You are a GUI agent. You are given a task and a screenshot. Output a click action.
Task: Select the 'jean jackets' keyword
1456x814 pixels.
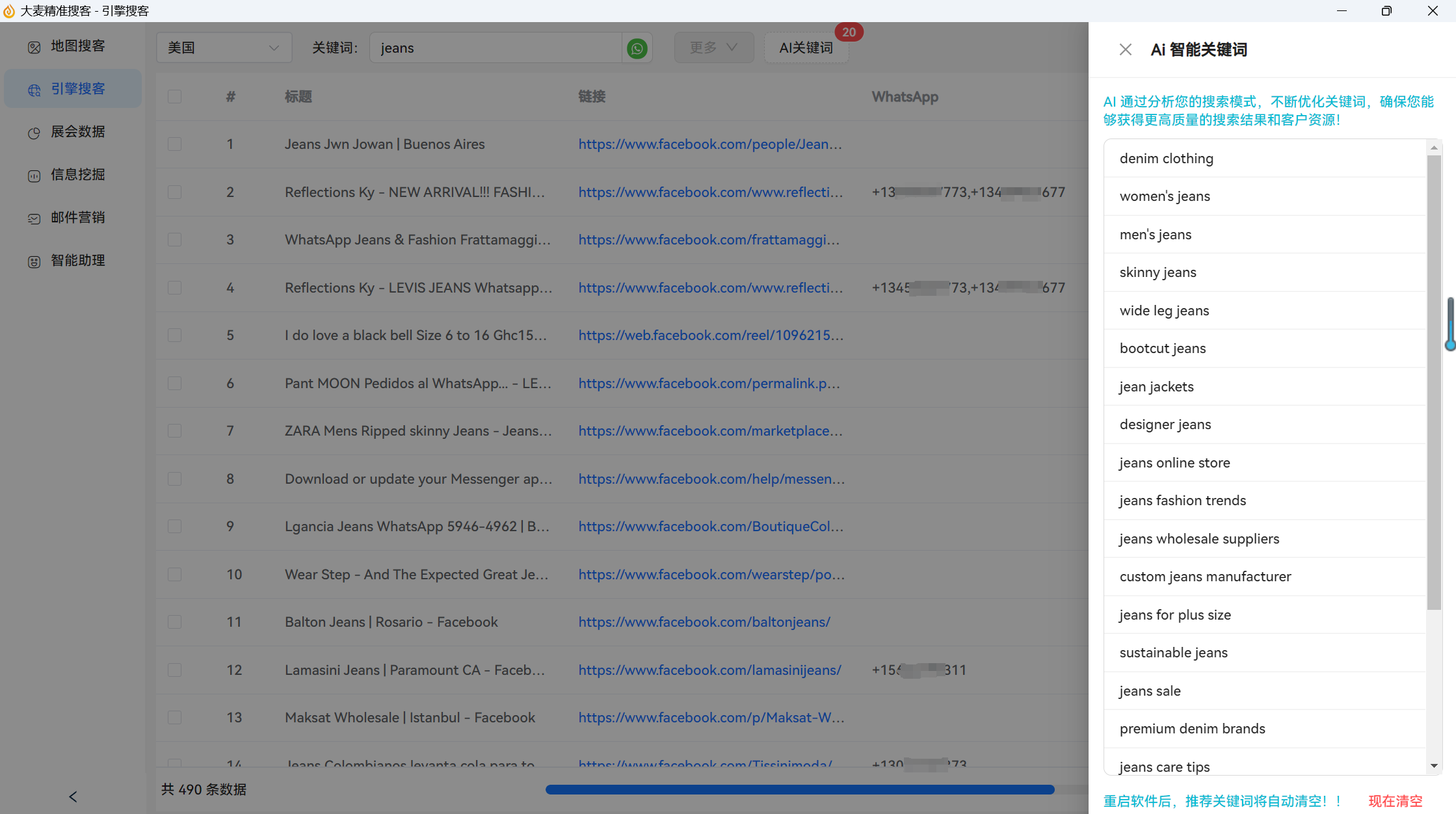point(1265,387)
